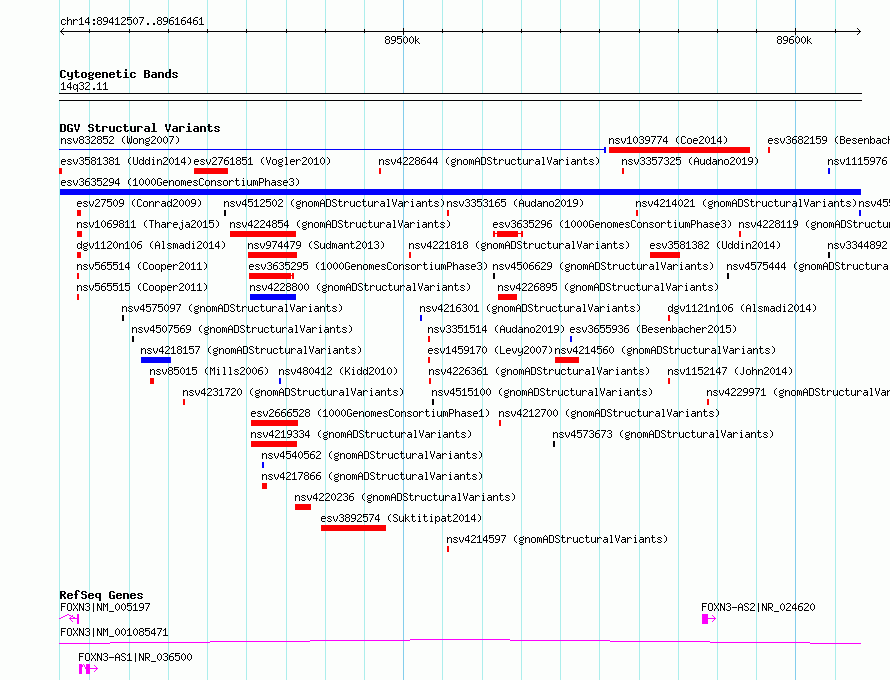The image size is (890, 680).
Task: Open esv3635295 1000Genomes variant label
Action: [x=368, y=266]
